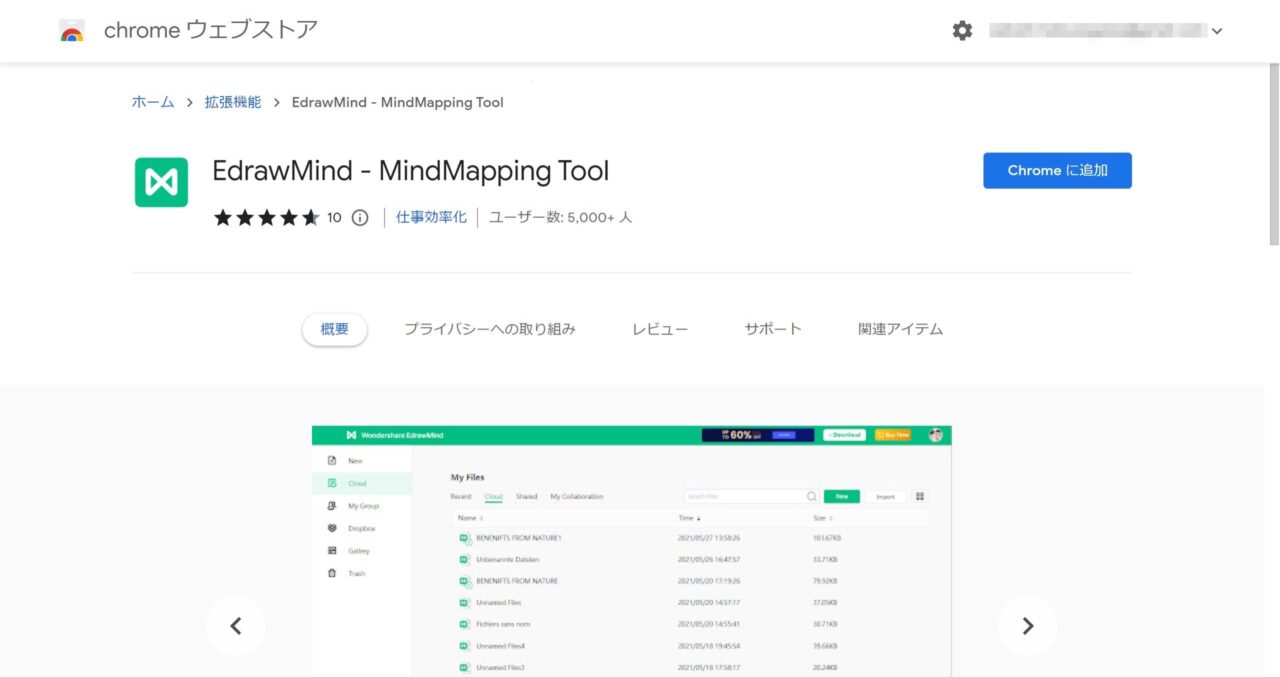Viewport: 1280px width, 677px height.
Task: Sort files by the Time column arrow
Action: [x=697, y=517]
